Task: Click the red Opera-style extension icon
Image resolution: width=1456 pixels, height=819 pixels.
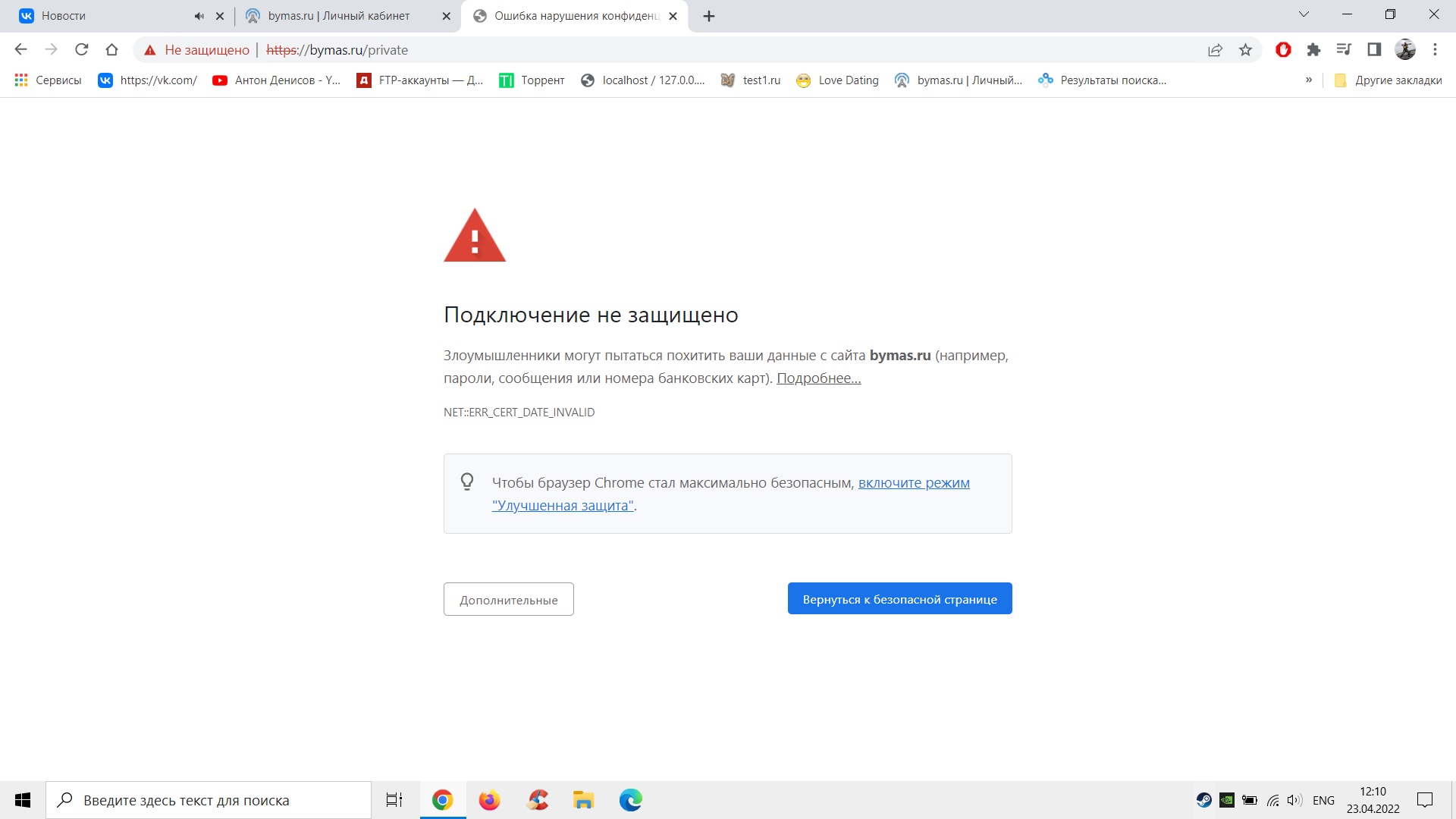Action: point(1283,50)
